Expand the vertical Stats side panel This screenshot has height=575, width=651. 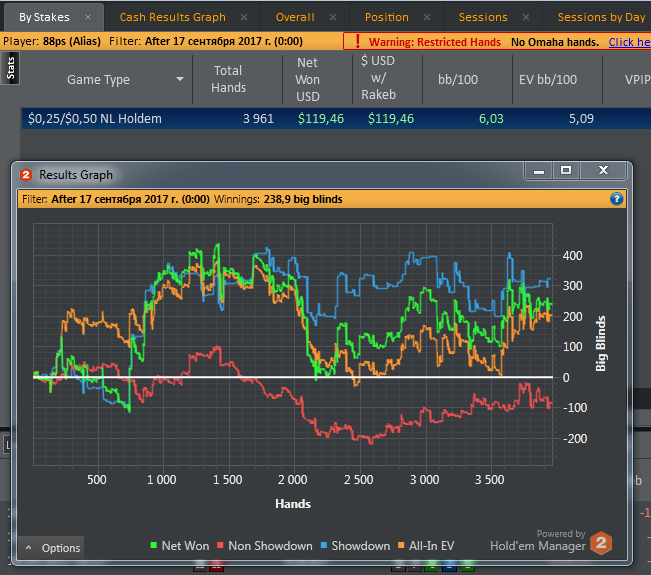click(x=10, y=67)
